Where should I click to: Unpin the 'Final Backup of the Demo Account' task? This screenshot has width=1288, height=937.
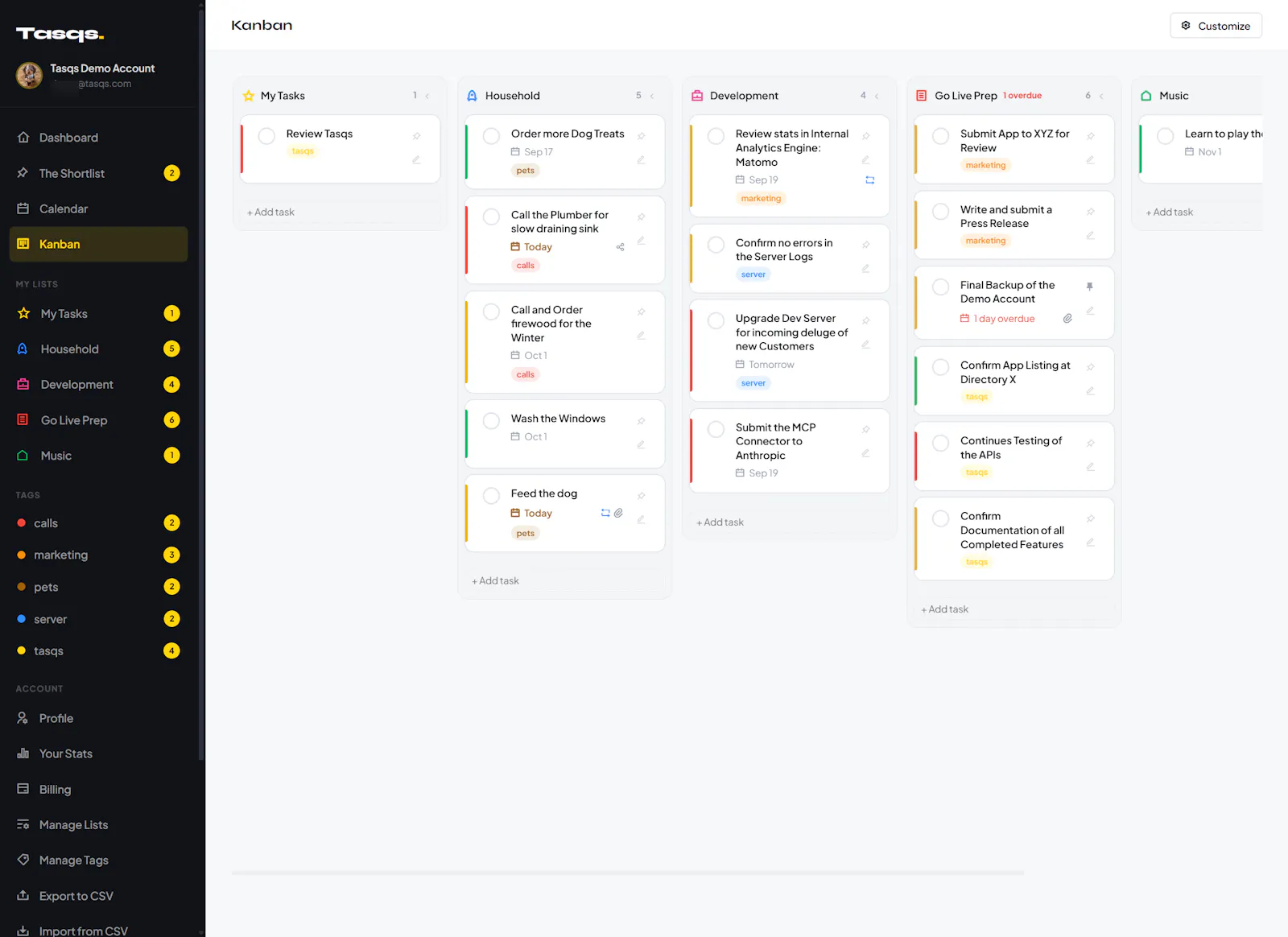tap(1090, 287)
